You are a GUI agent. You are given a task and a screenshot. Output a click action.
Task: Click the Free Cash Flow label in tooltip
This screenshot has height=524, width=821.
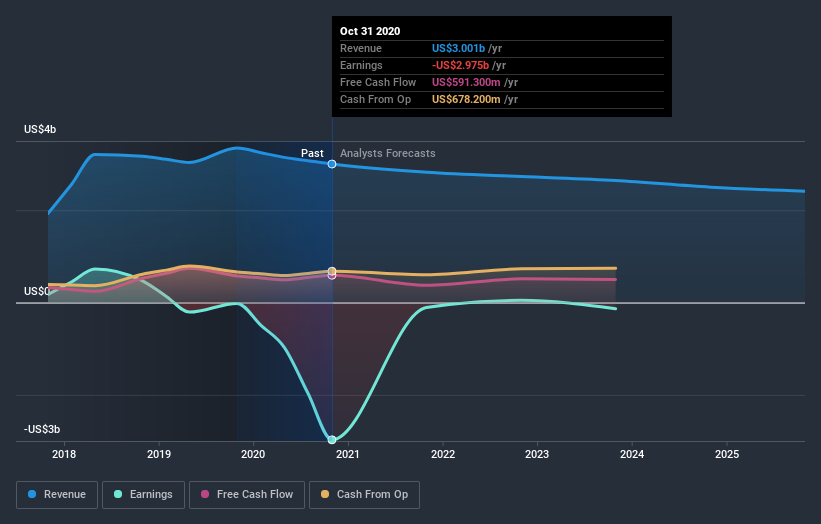[x=378, y=82]
